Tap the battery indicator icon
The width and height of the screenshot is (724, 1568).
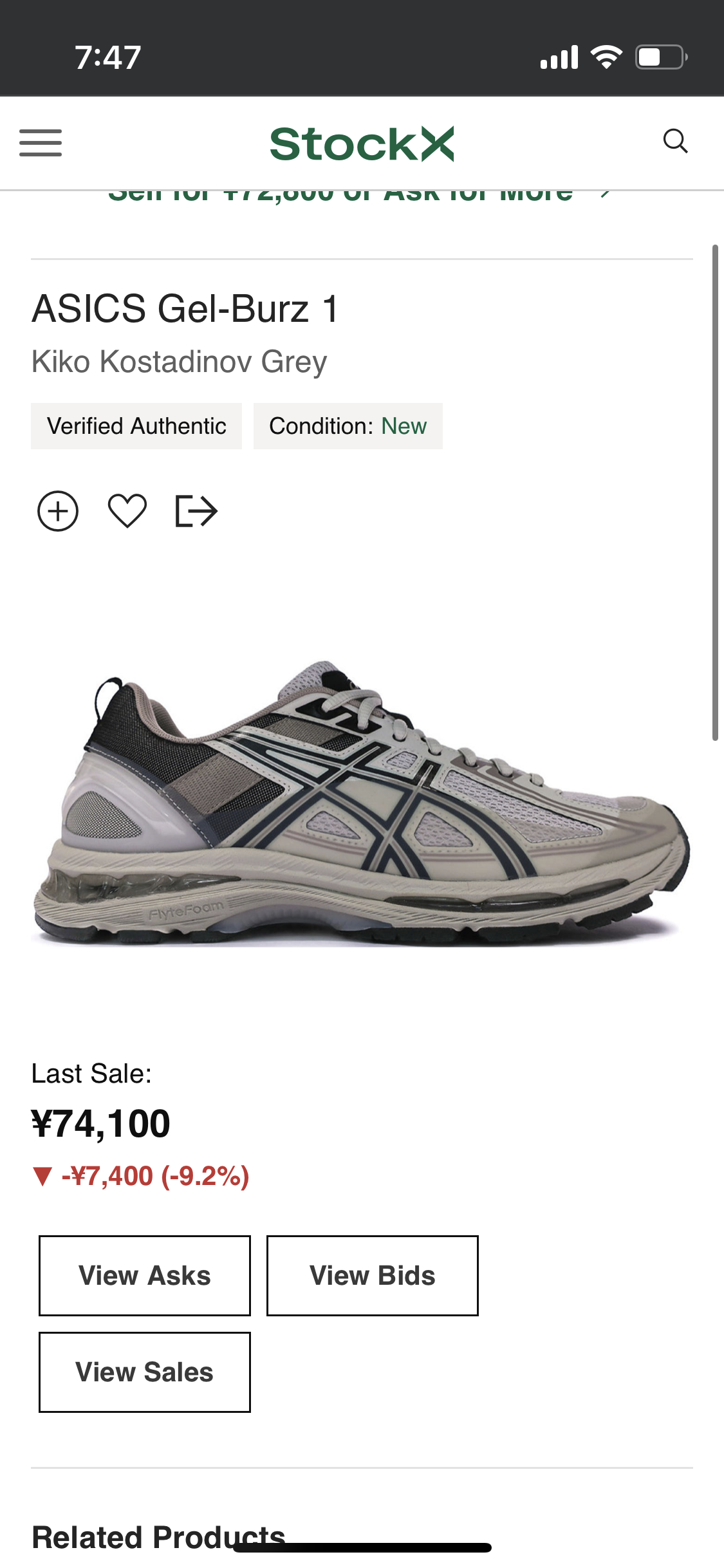[662, 57]
